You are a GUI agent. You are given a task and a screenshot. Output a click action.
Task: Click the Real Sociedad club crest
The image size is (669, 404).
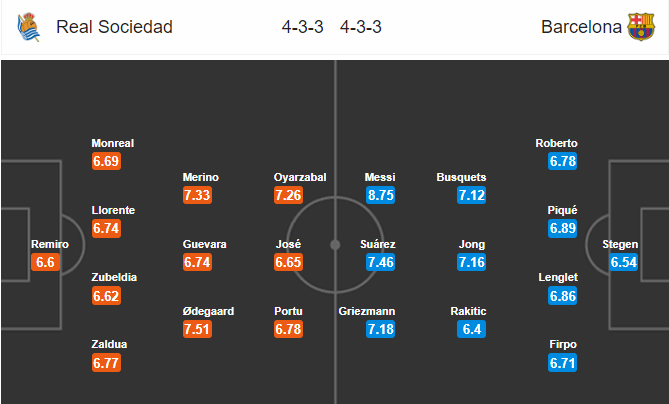click(29, 27)
